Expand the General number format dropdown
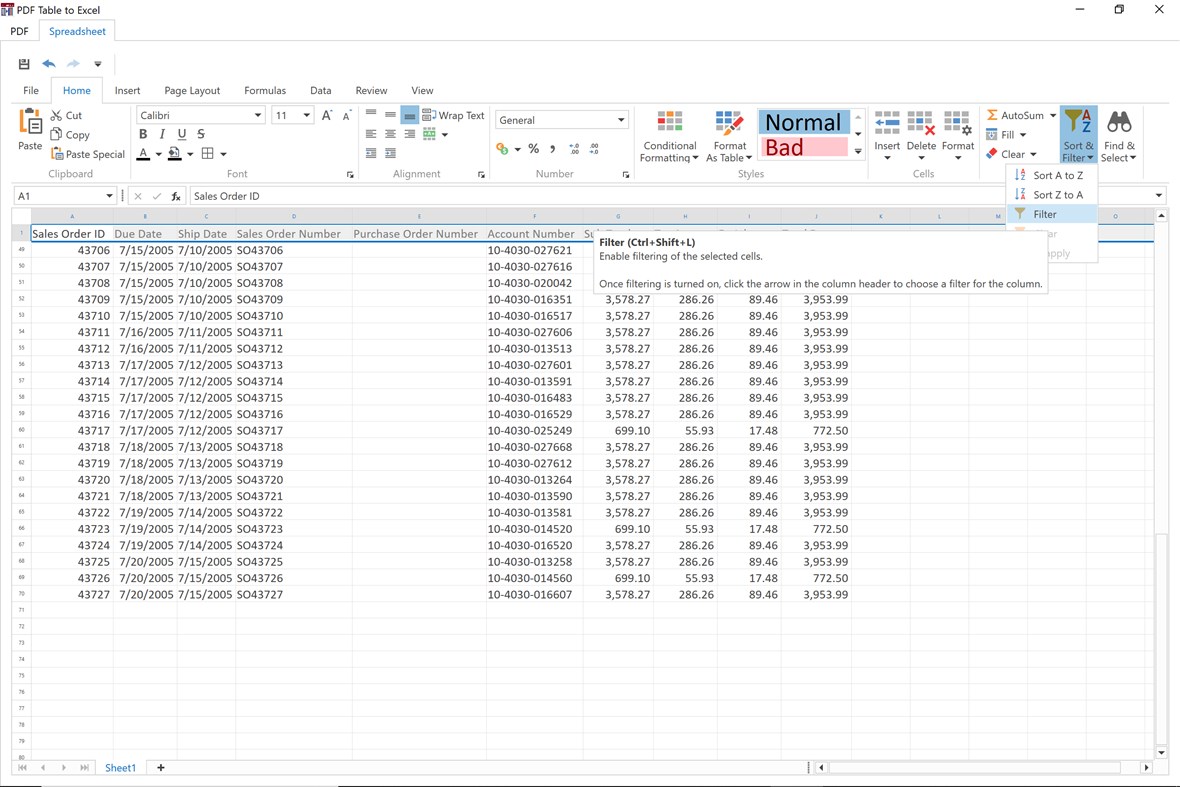Viewport: 1180px width, 787px height. 621,120
